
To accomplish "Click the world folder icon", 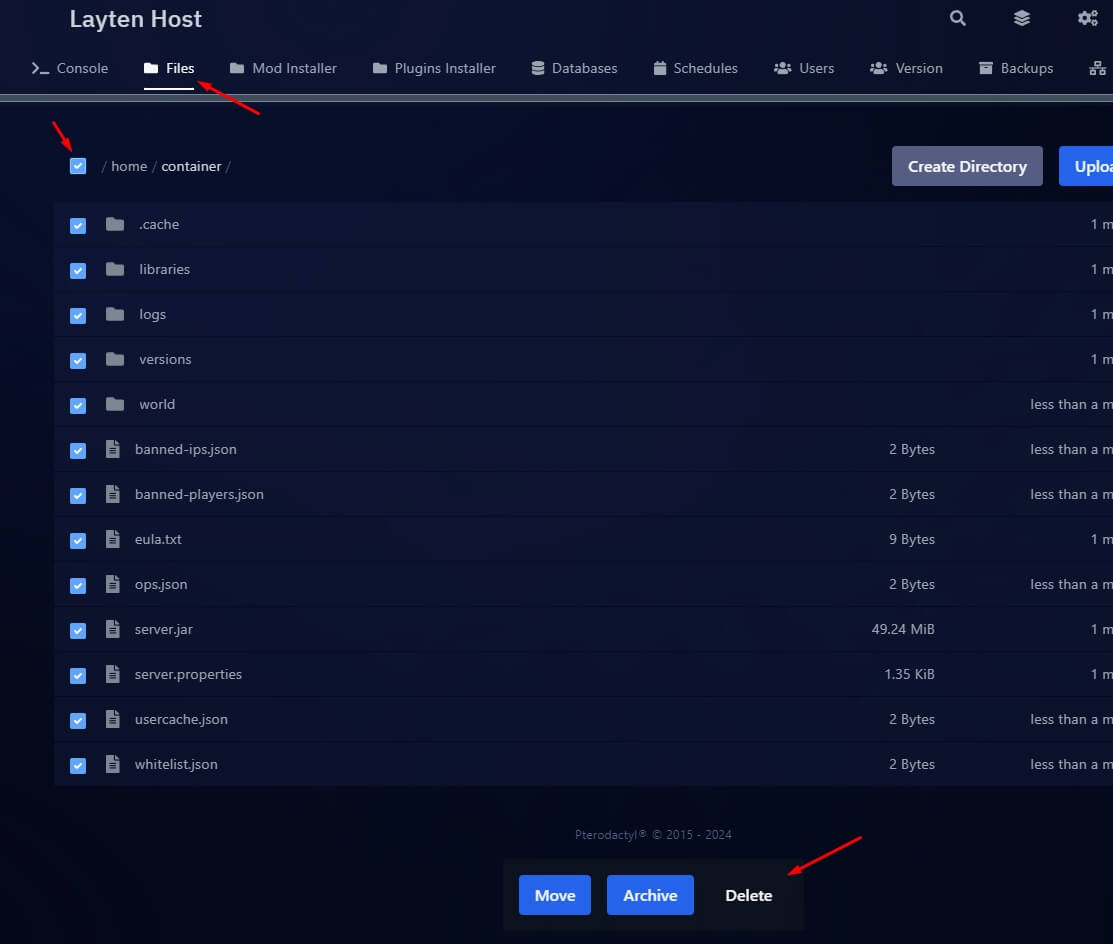I will pos(115,404).
